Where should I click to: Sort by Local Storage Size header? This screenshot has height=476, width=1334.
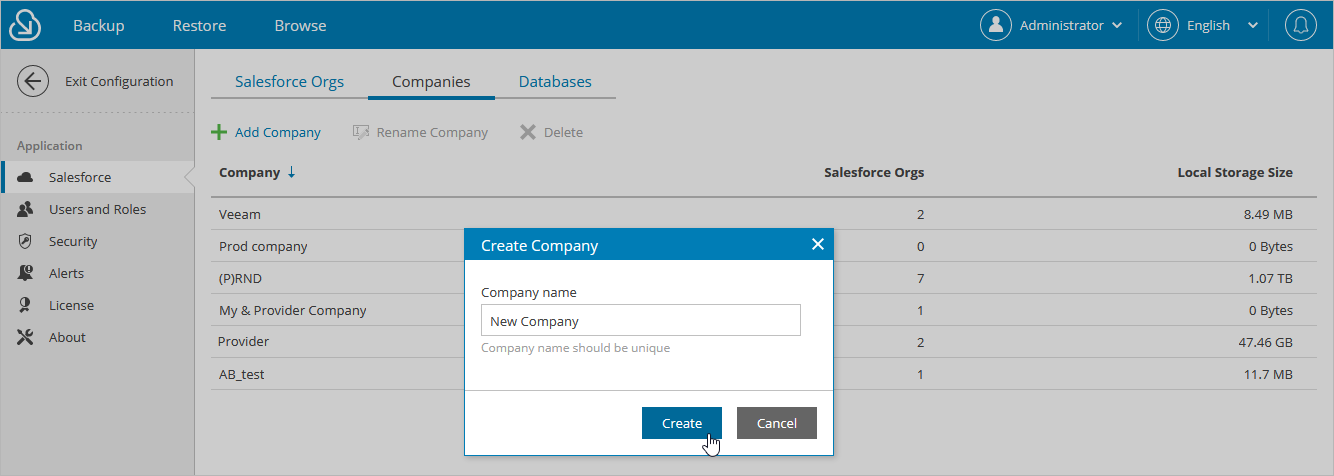tap(1235, 172)
